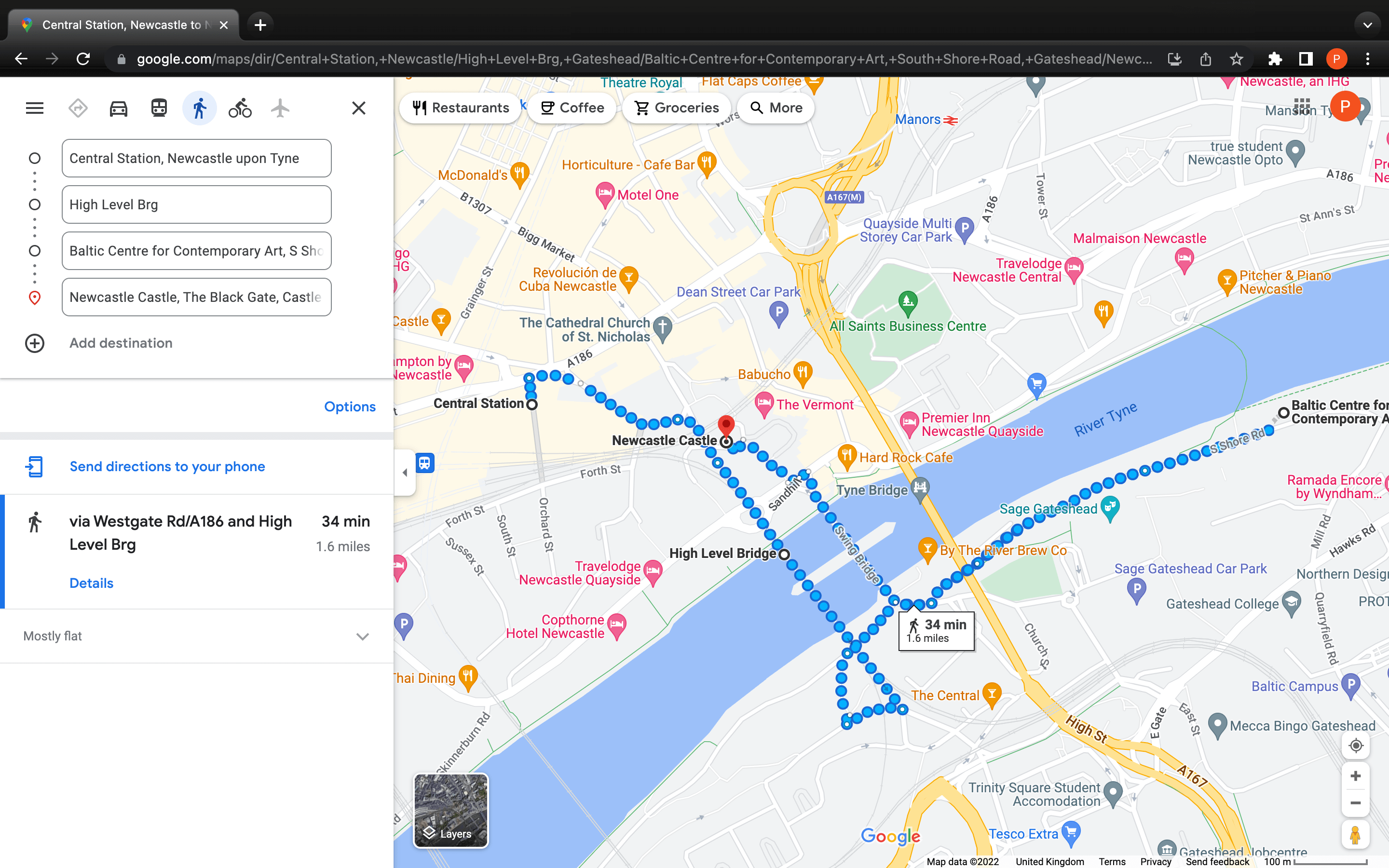
Task: Click The Vermont hotel marker
Action: (x=764, y=404)
